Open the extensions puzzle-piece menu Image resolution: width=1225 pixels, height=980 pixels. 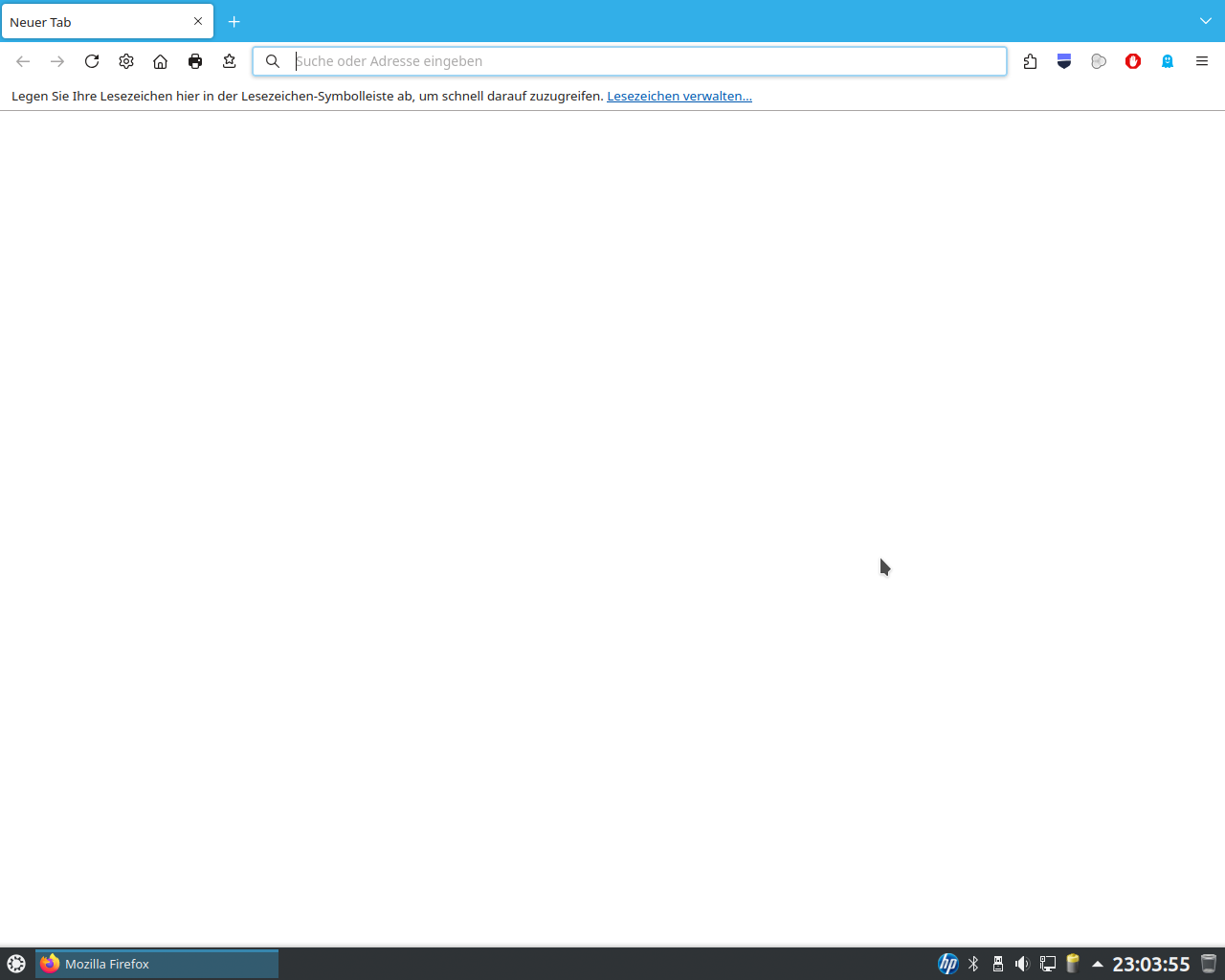click(x=1030, y=61)
